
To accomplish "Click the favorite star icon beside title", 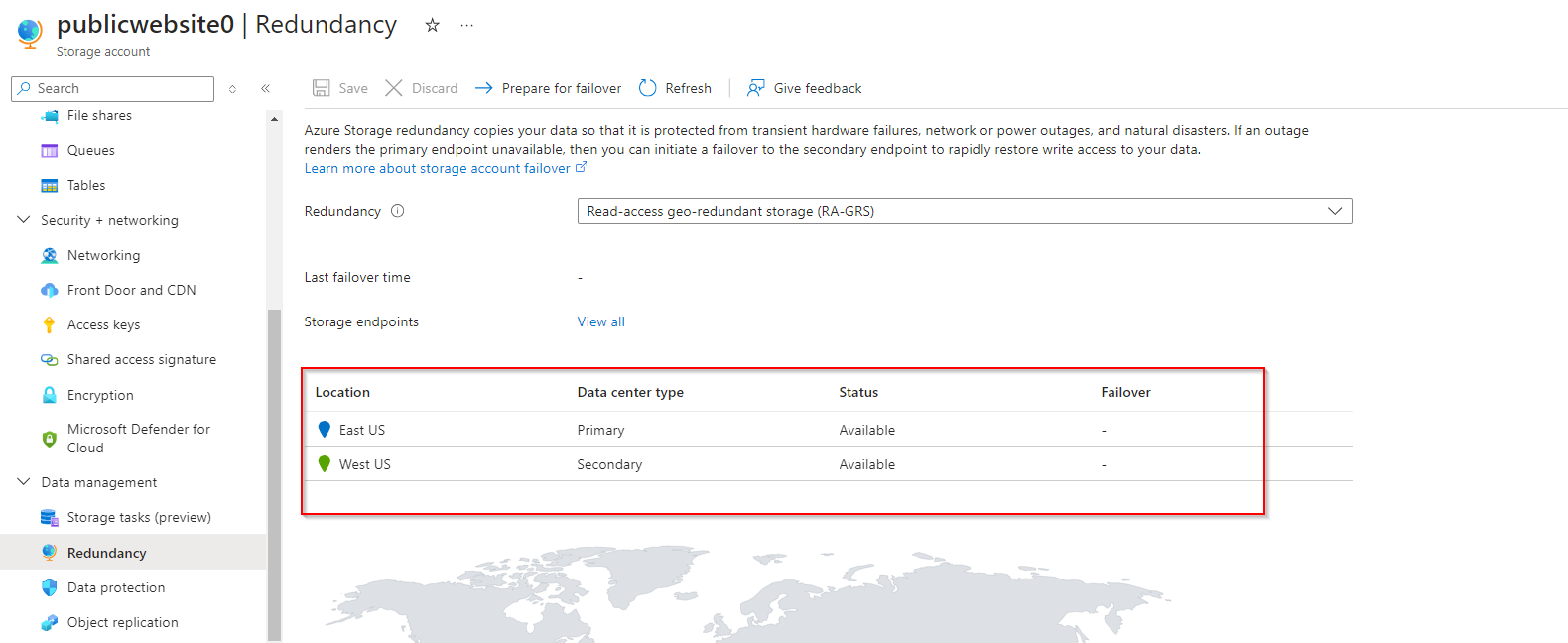I will tap(432, 26).
